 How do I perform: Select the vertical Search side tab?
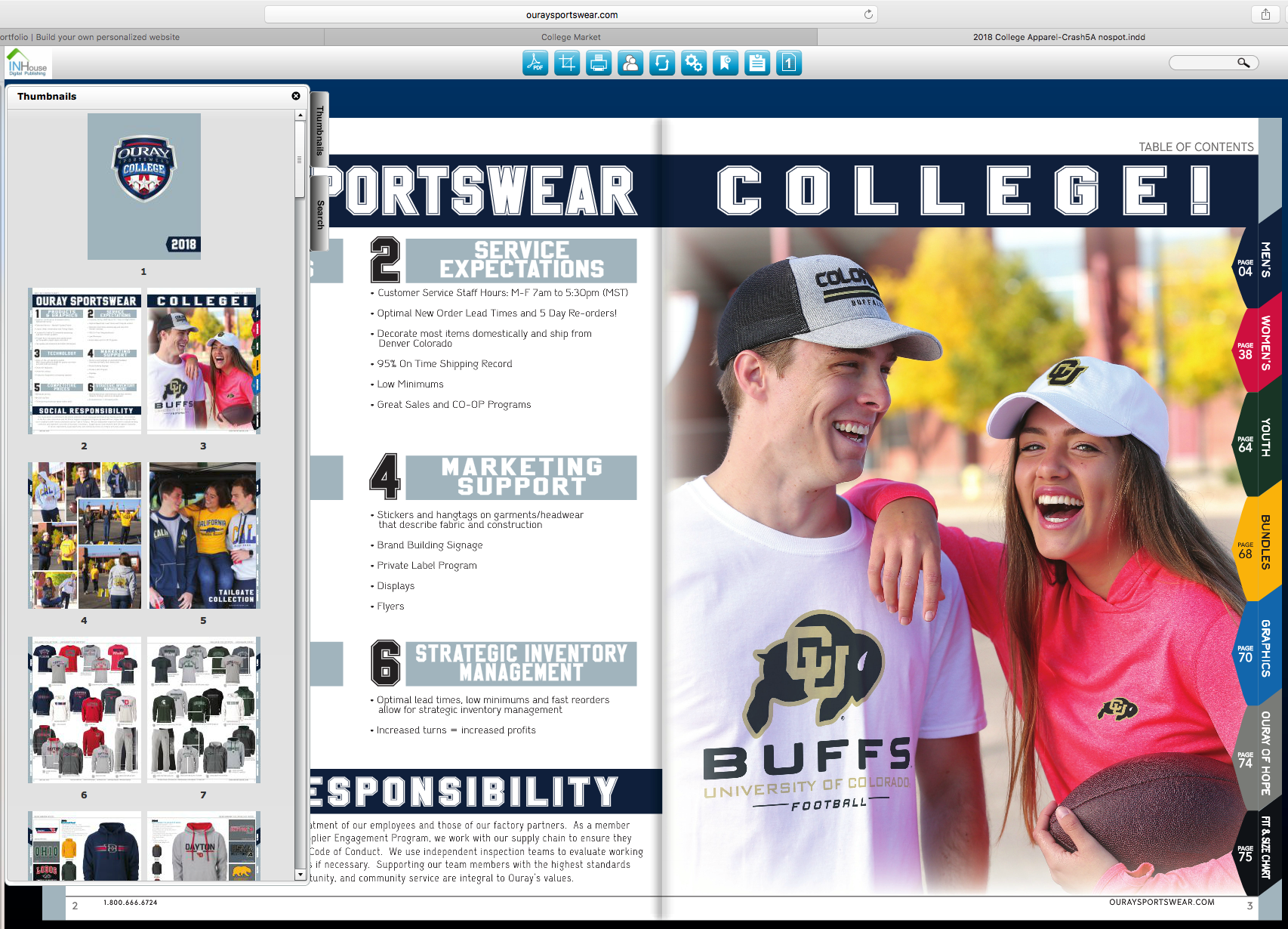[319, 214]
